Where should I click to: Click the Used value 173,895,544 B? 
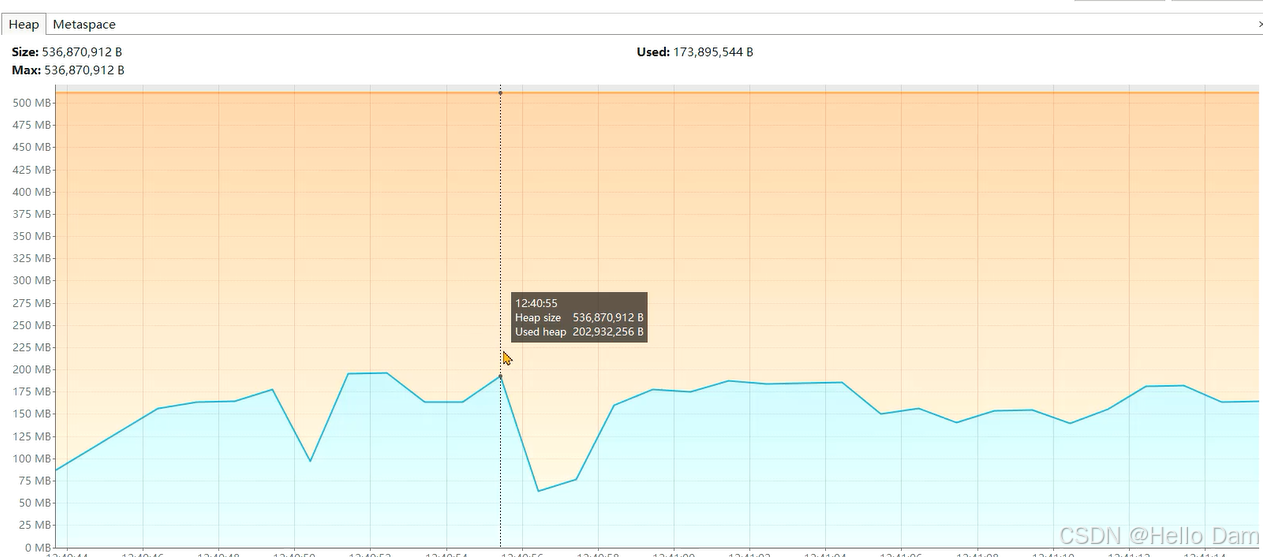713,51
